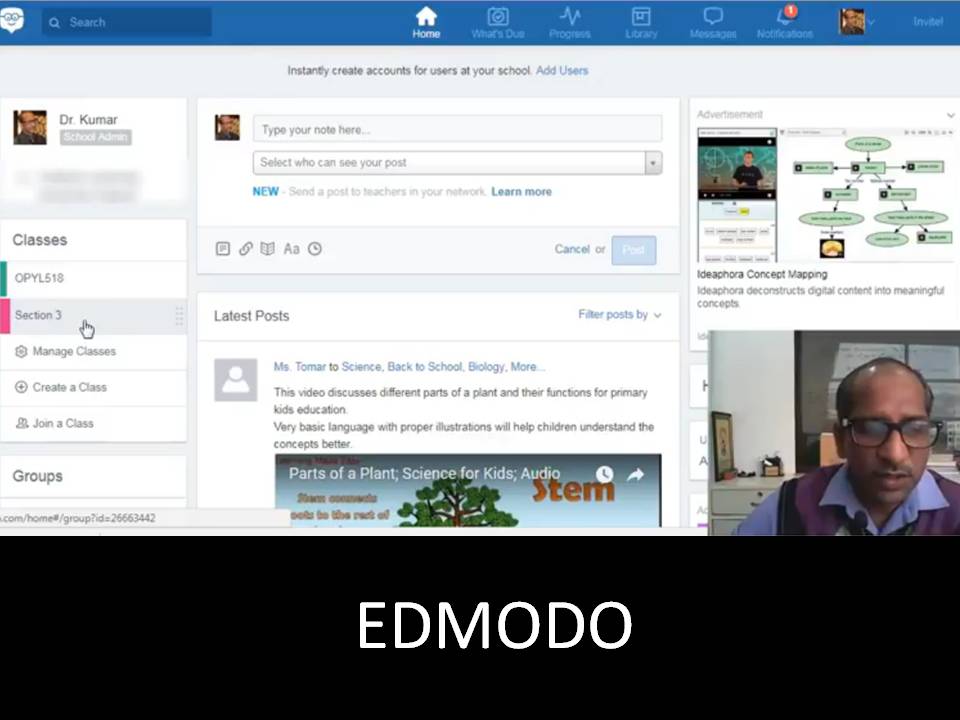
Task: Click Cancel in the post composer
Action: (572, 249)
